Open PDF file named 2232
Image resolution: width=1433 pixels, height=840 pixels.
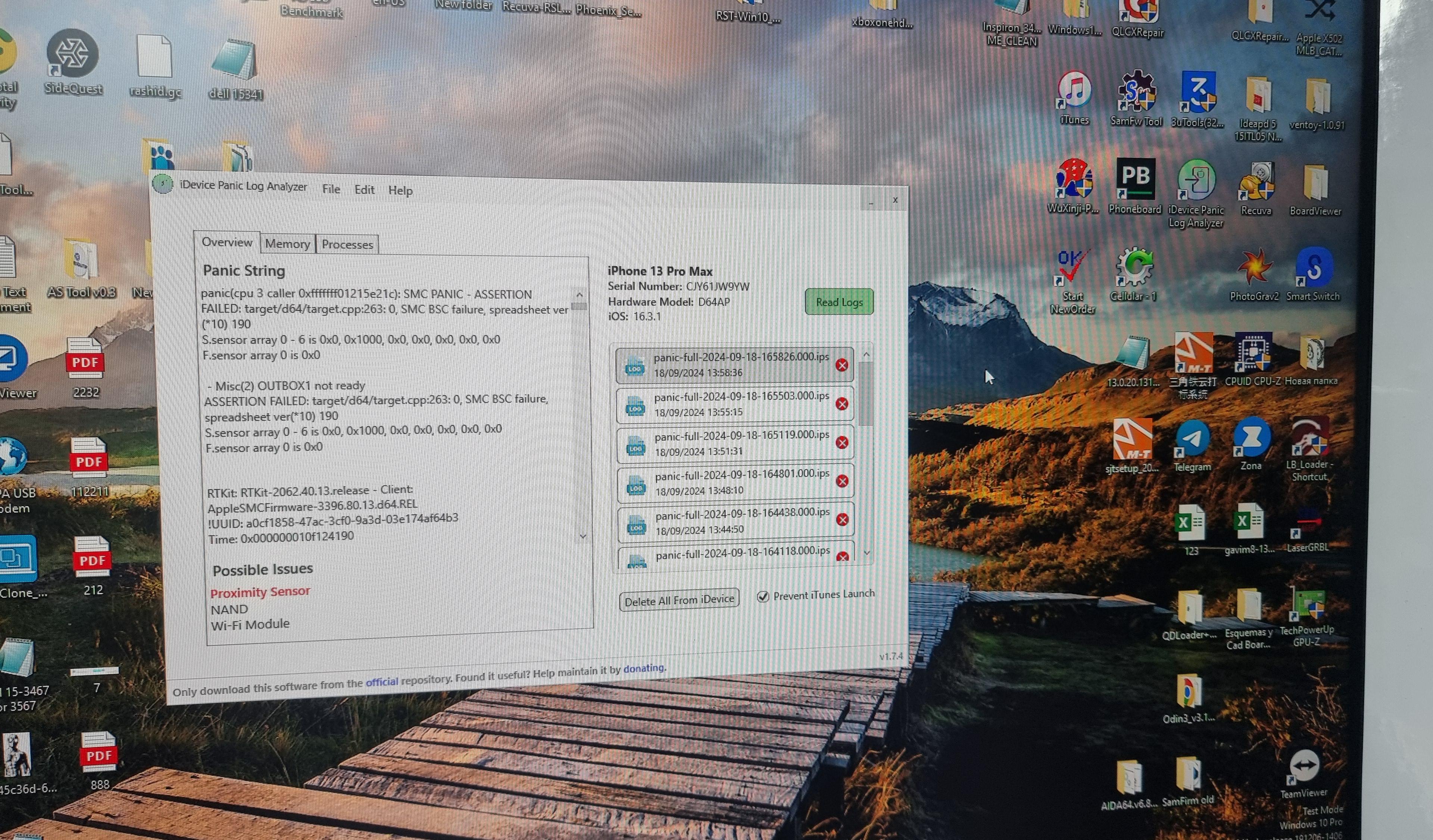tap(85, 368)
